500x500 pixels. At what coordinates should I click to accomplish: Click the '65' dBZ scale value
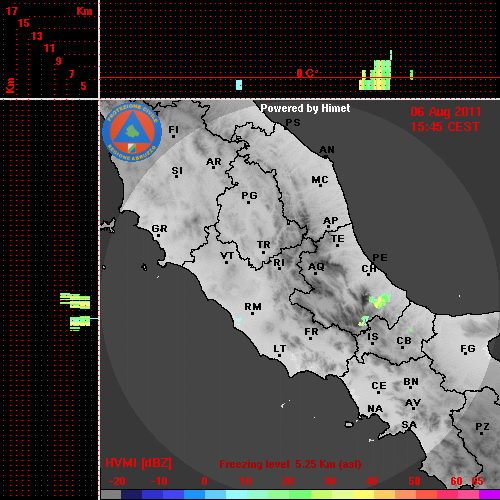point(477,481)
